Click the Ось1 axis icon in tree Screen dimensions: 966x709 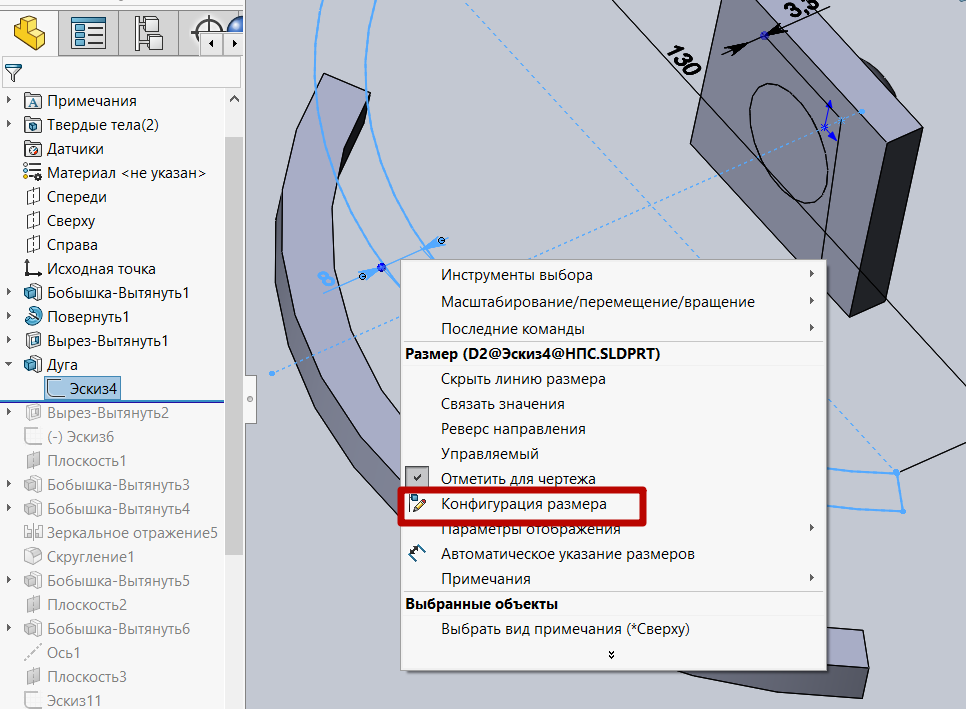point(33,652)
